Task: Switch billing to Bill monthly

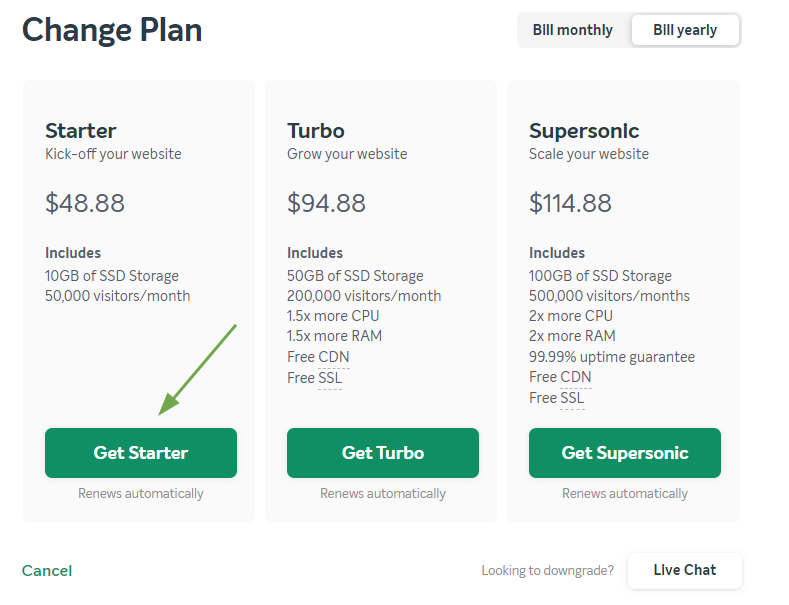Action: (573, 30)
